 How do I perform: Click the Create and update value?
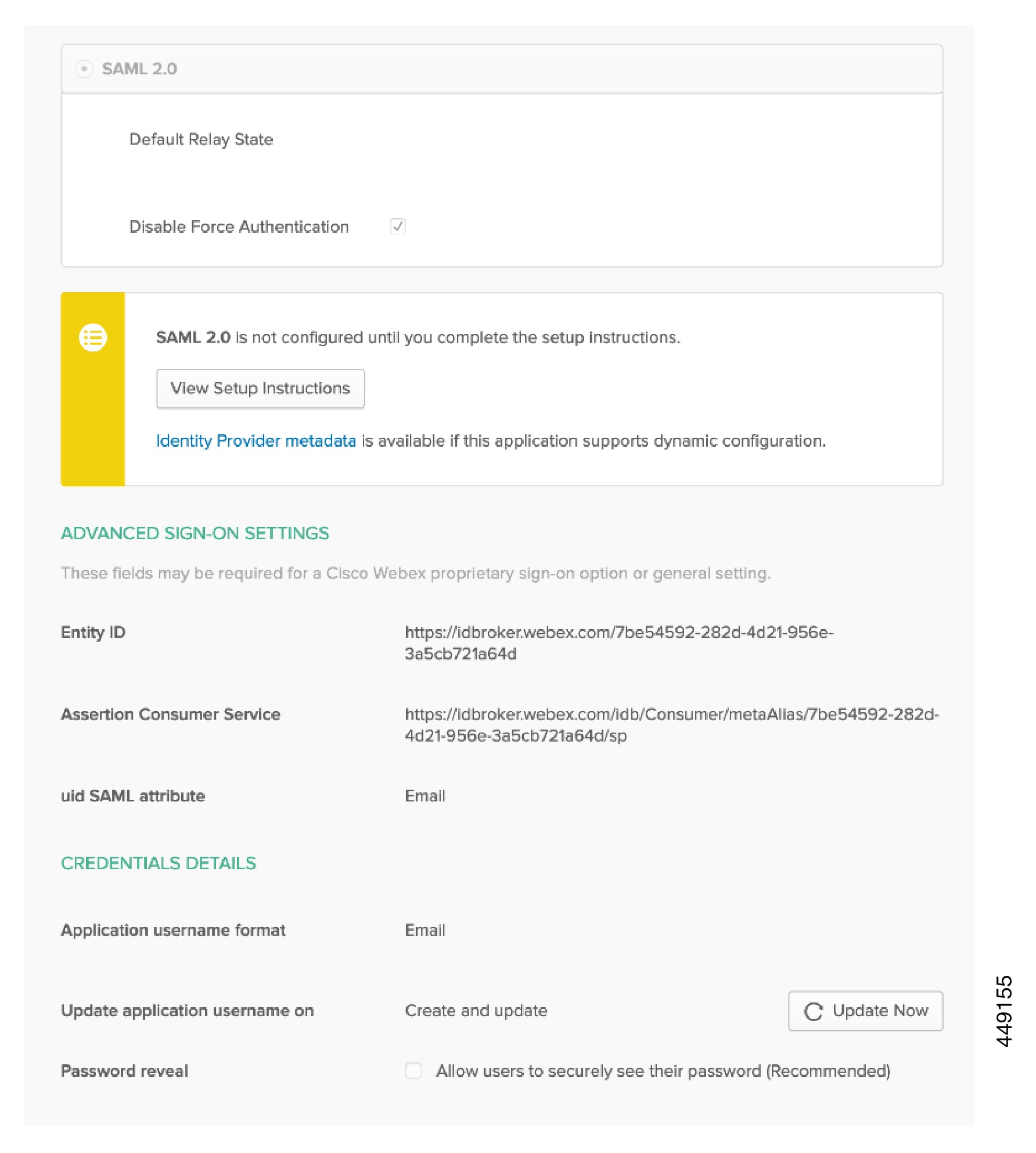pos(476,1011)
